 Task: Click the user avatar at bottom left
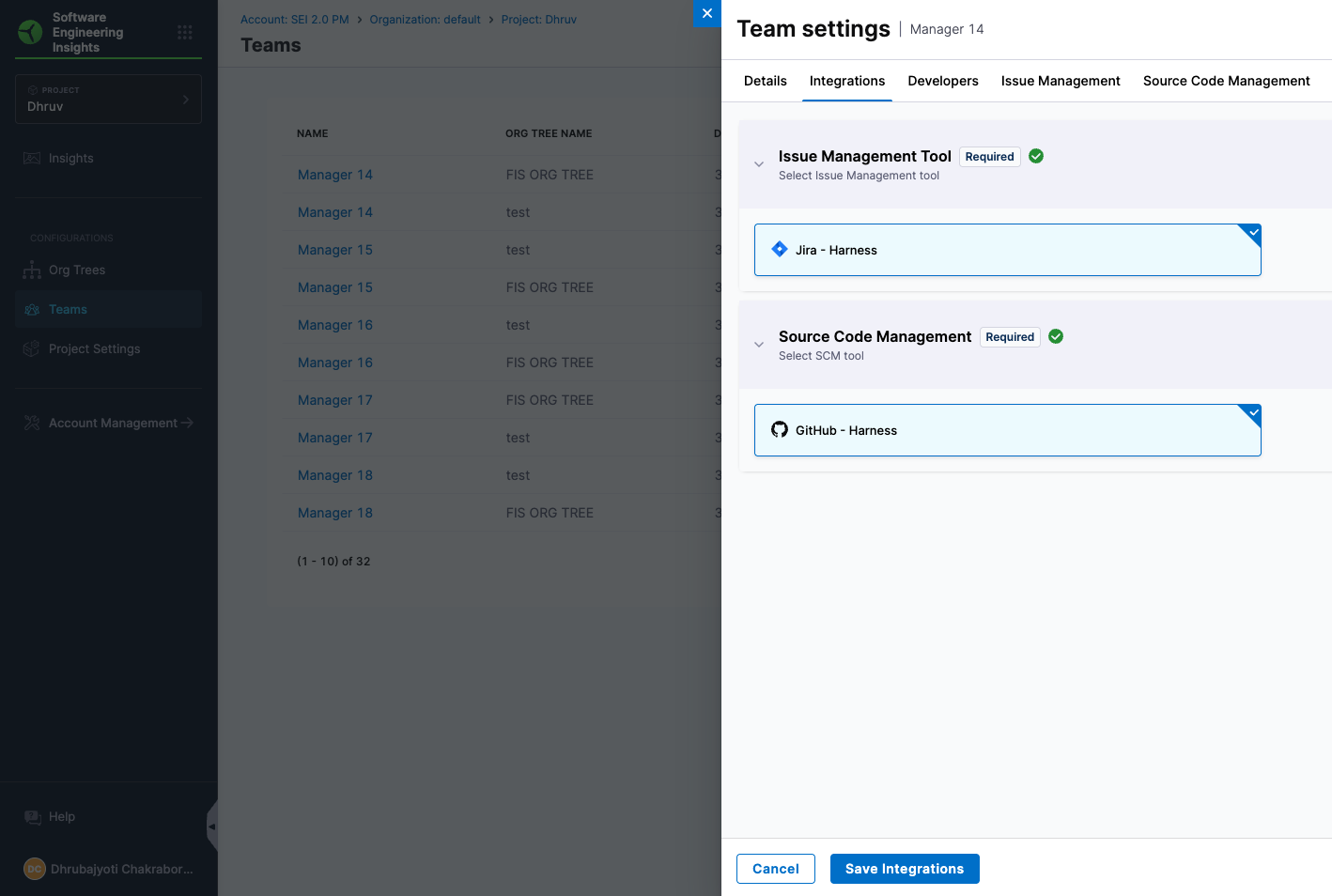(x=35, y=870)
